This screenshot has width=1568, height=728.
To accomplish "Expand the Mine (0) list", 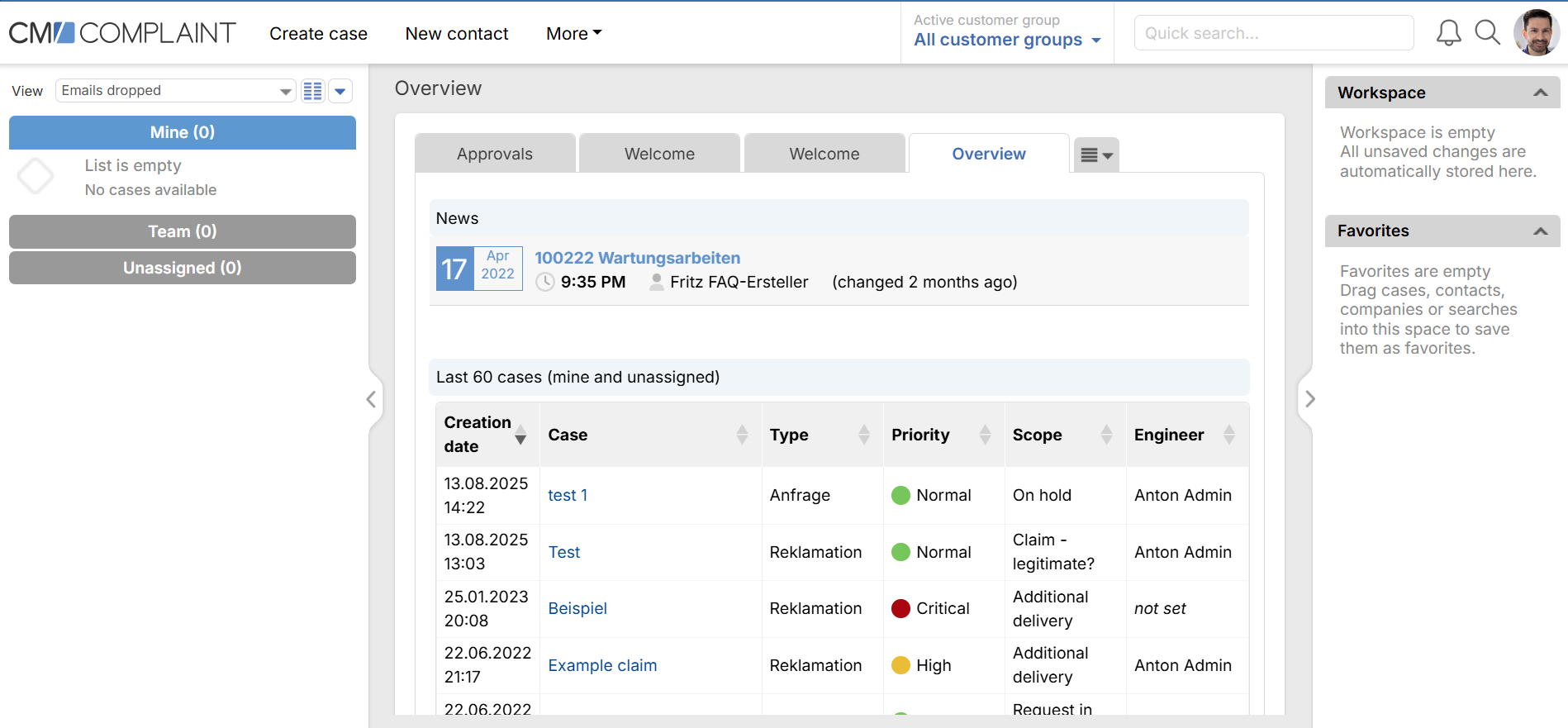I will tap(183, 132).
